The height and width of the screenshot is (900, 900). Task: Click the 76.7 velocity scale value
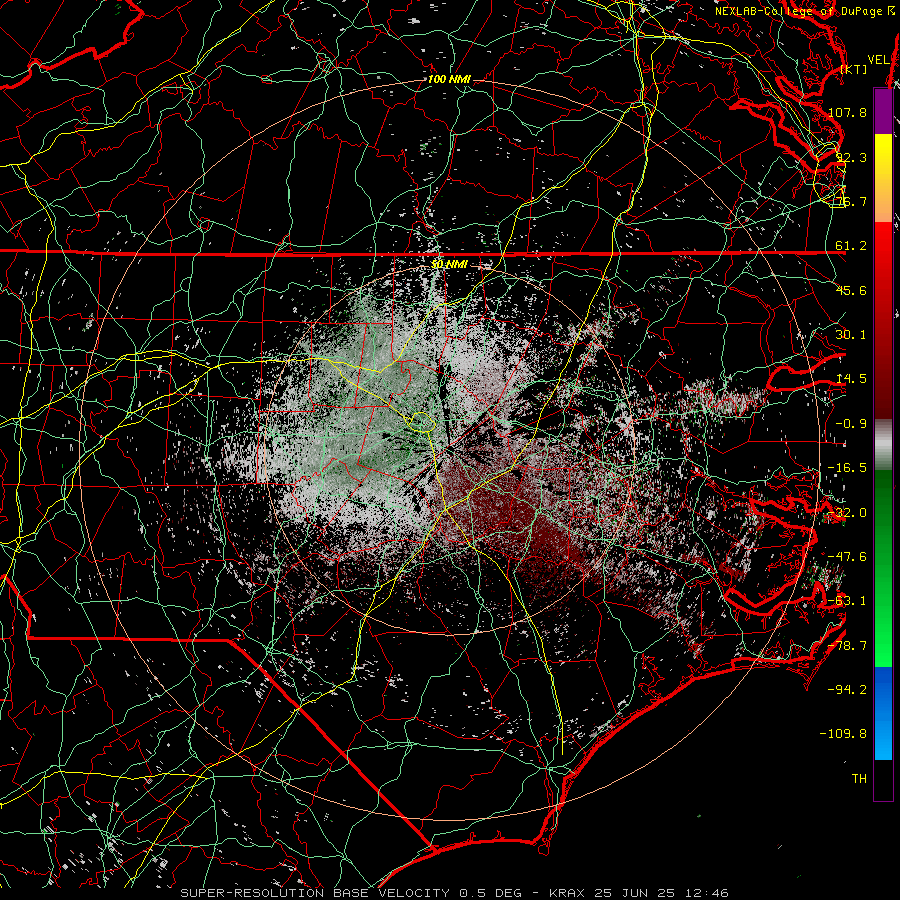pyautogui.click(x=851, y=201)
